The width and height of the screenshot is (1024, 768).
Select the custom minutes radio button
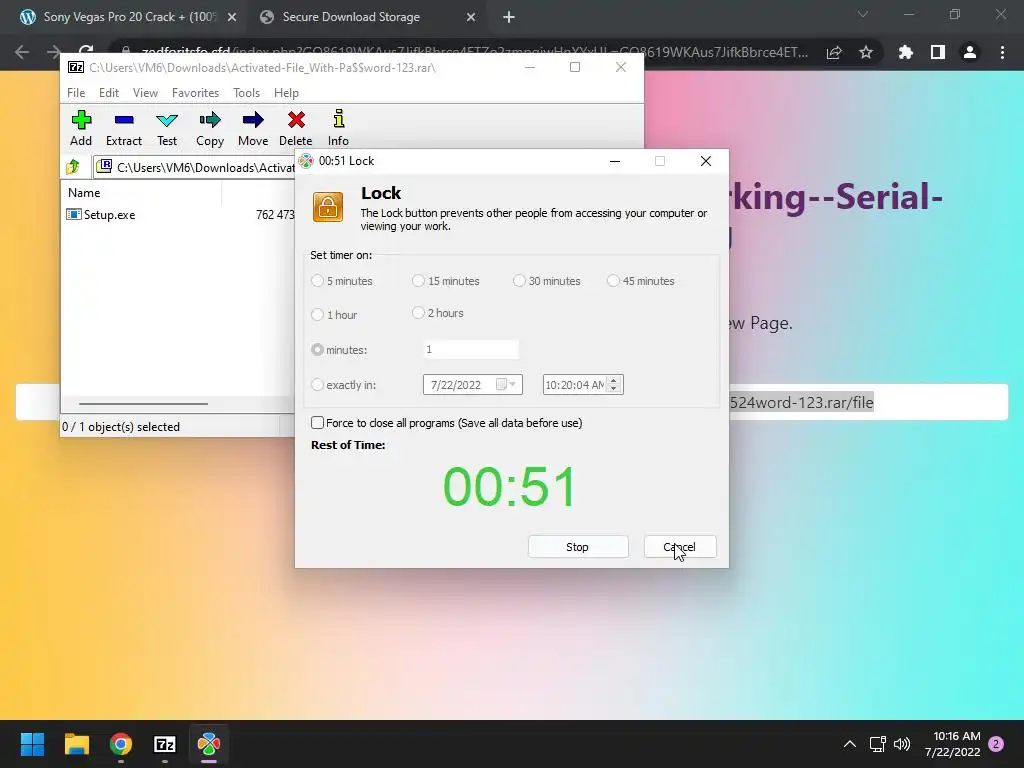point(317,349)
